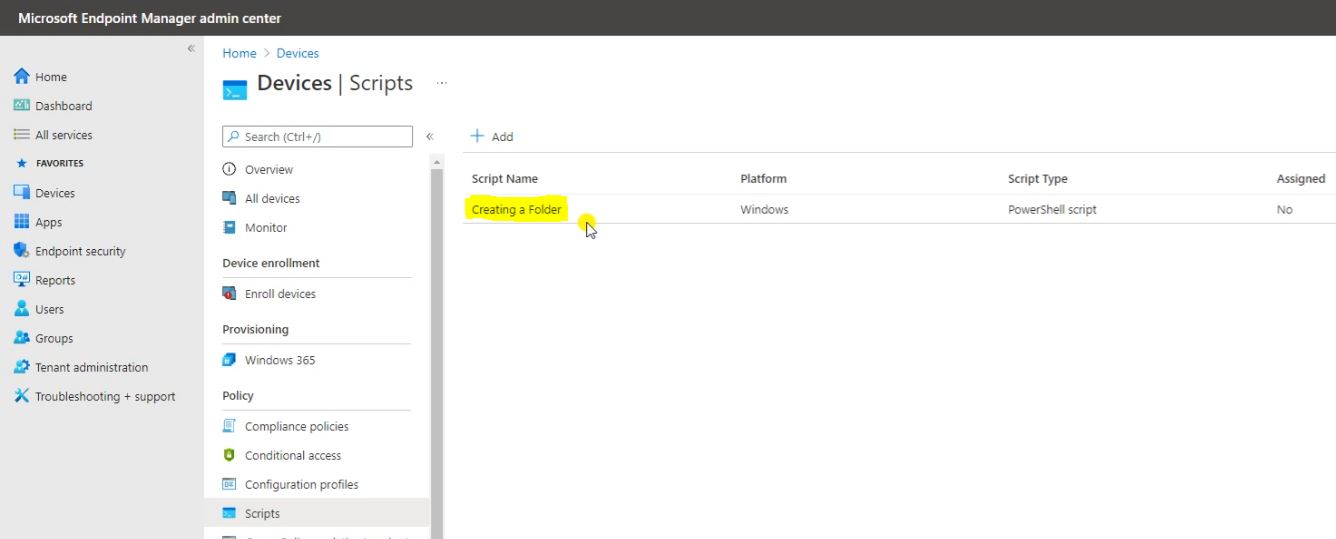Open Home in the left navigation

tap(51, 77)
